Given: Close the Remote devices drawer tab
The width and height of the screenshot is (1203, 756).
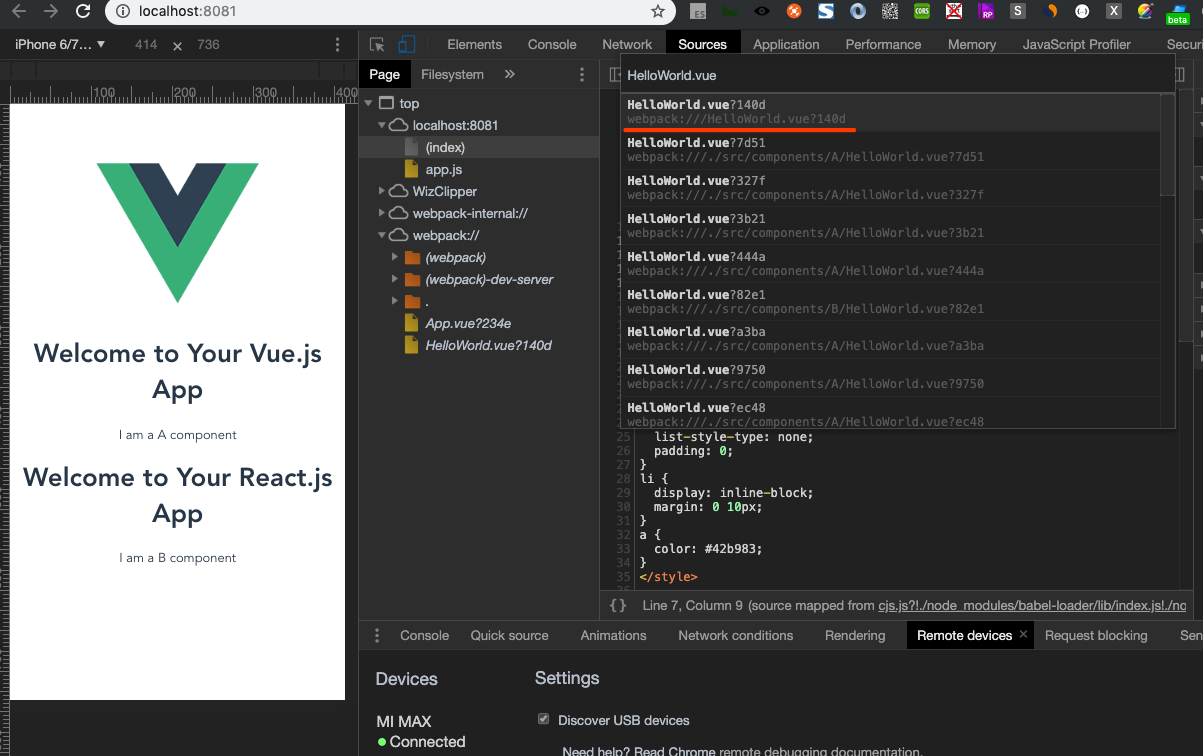Looking at the screenshot, I should 1024,635.
